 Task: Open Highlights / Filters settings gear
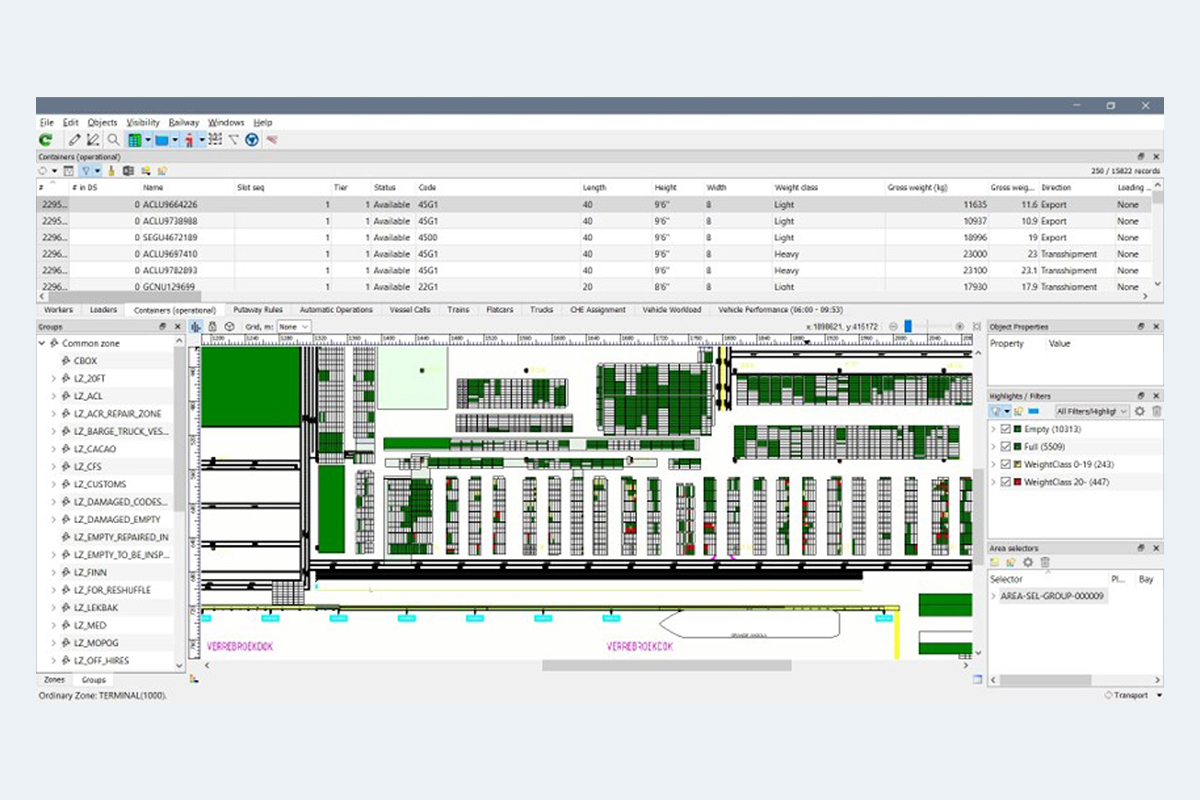point(1139,411)
